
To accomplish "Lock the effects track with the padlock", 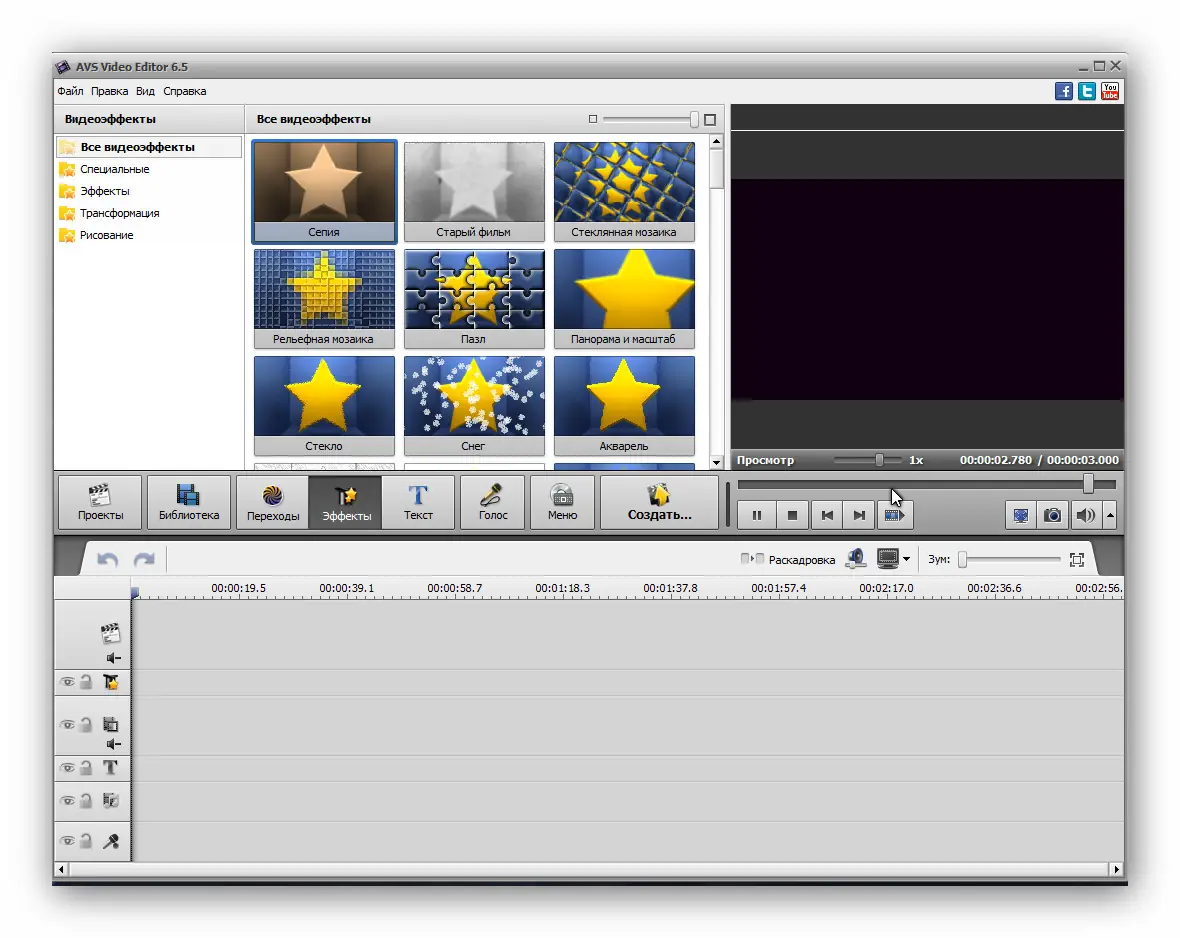I will click(86, 681).
